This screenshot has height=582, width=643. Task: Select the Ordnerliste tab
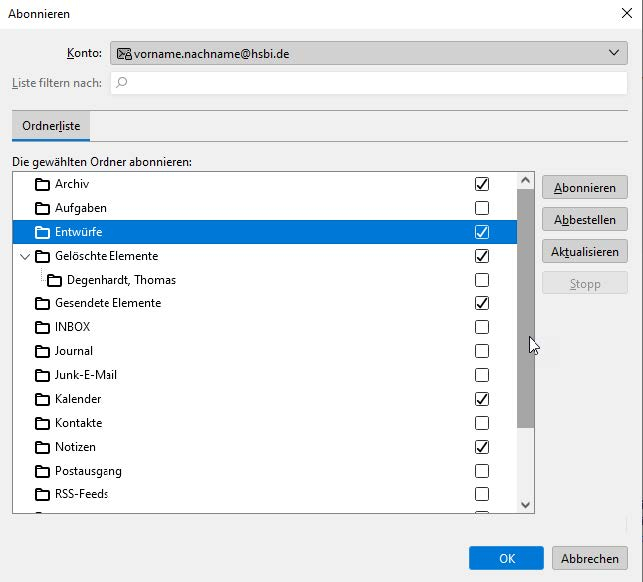tap(51, 126)
